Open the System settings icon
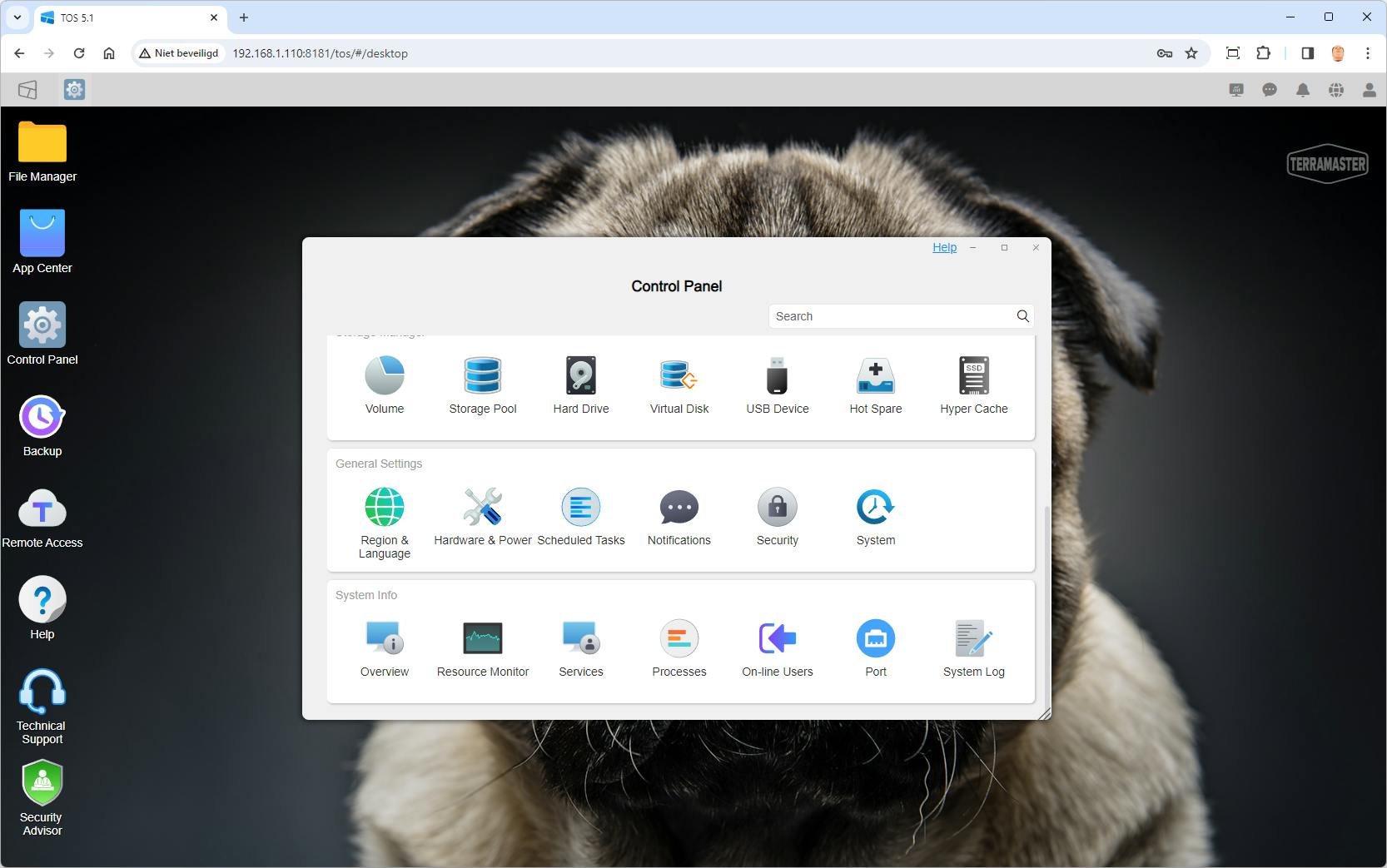 (x=876, y=517)
